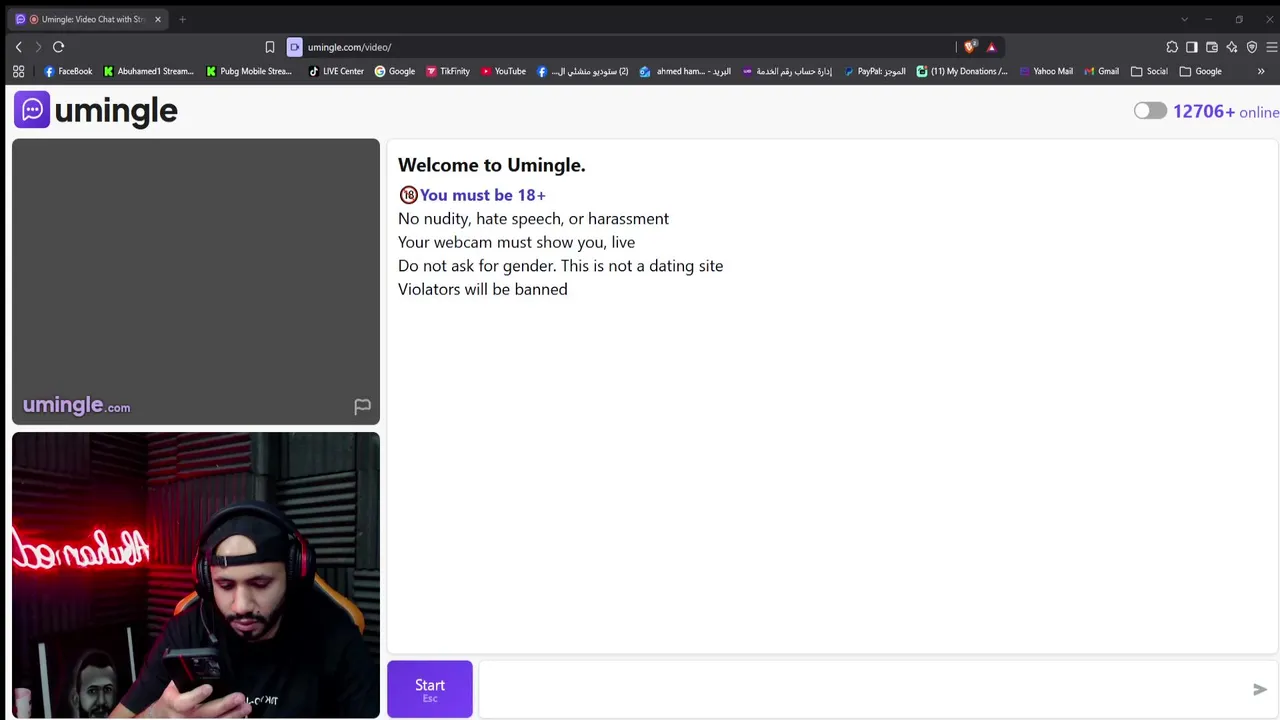Open the ahmed ham... mail bookmark

pos(685,71)
